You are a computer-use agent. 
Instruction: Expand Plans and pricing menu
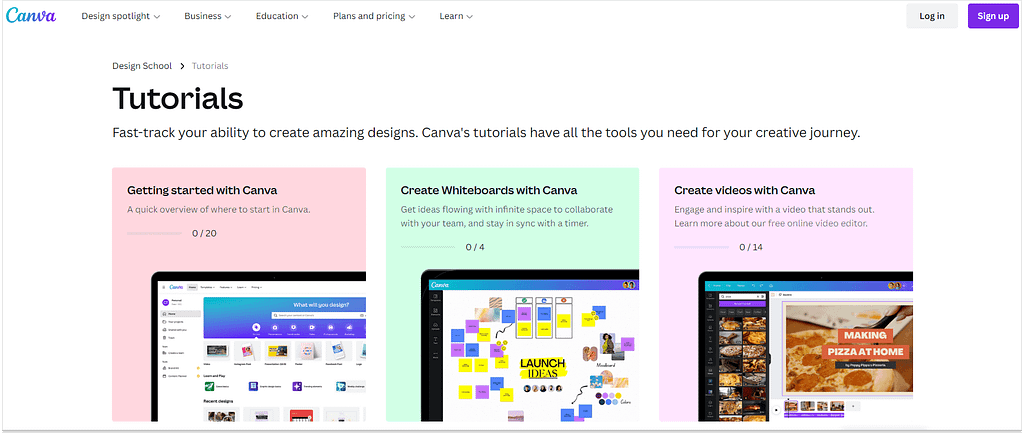[374, 16]
